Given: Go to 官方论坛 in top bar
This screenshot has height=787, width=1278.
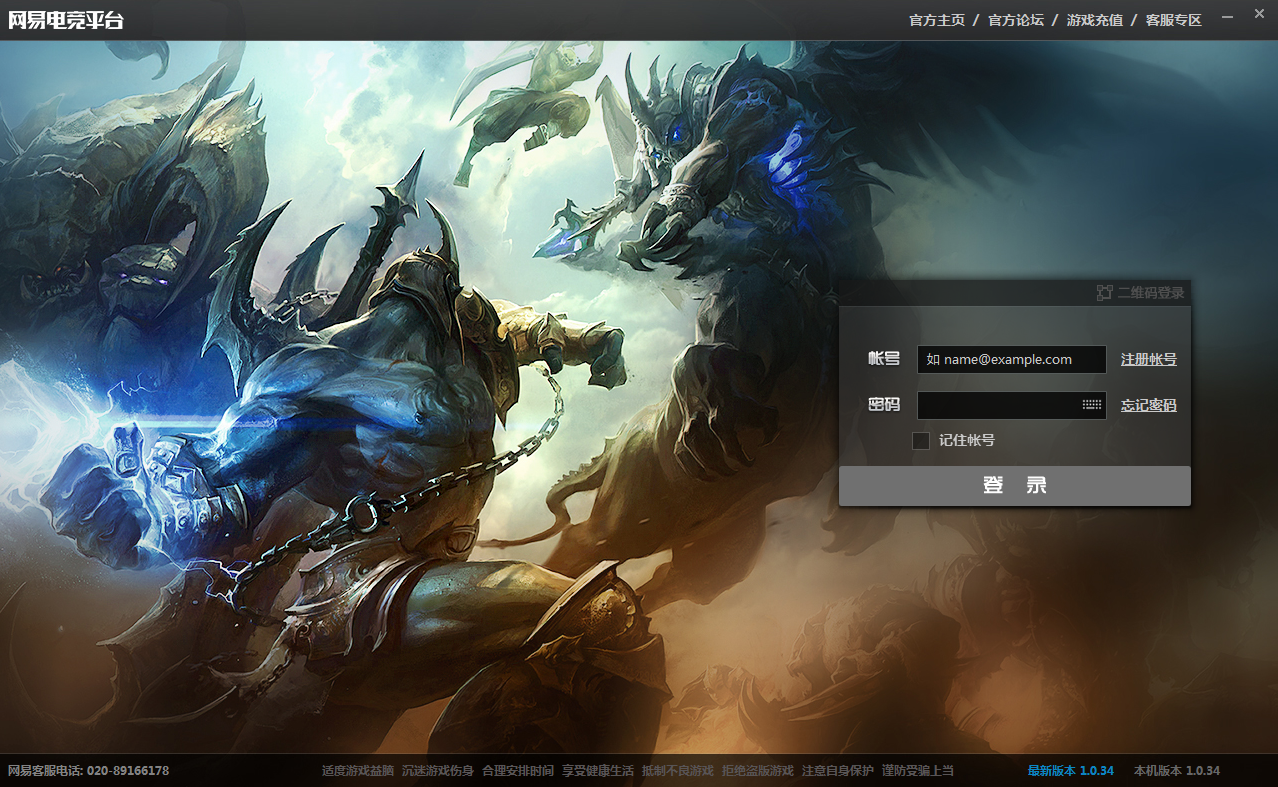Looking at the screenshot, I should 1015,20.
